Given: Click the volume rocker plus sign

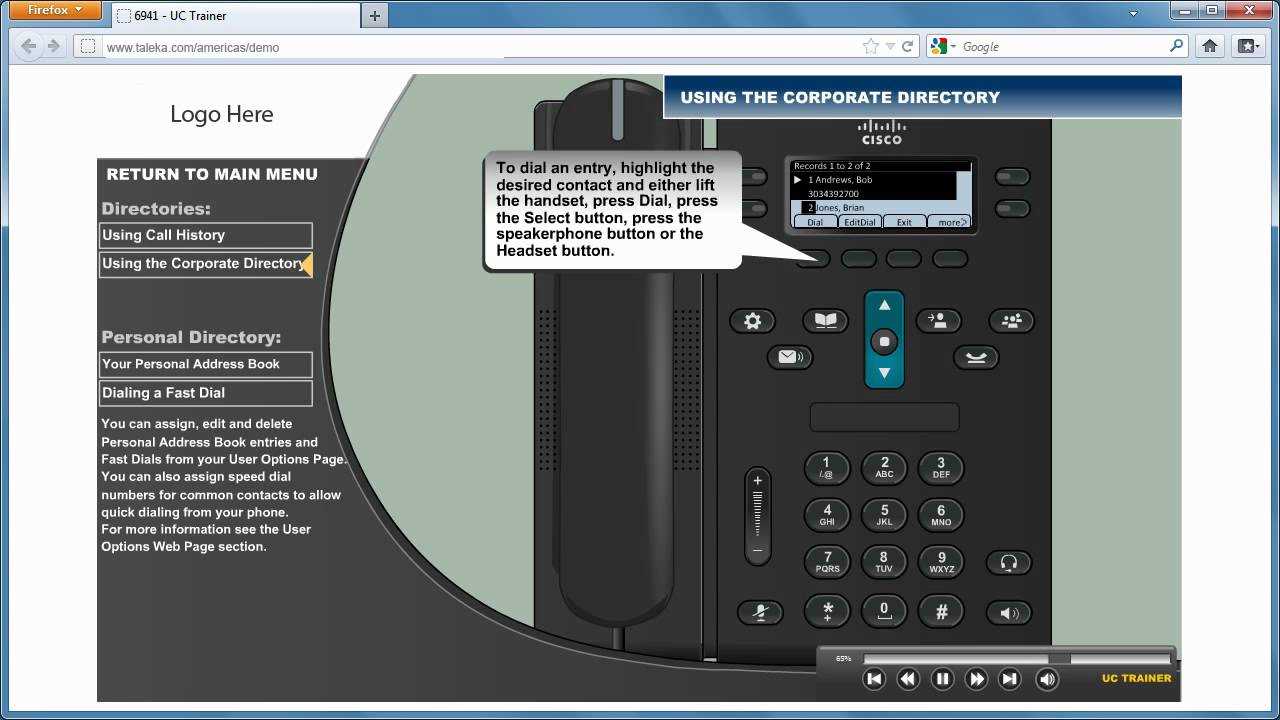Looking at the screenshot, I should [757, 481].
